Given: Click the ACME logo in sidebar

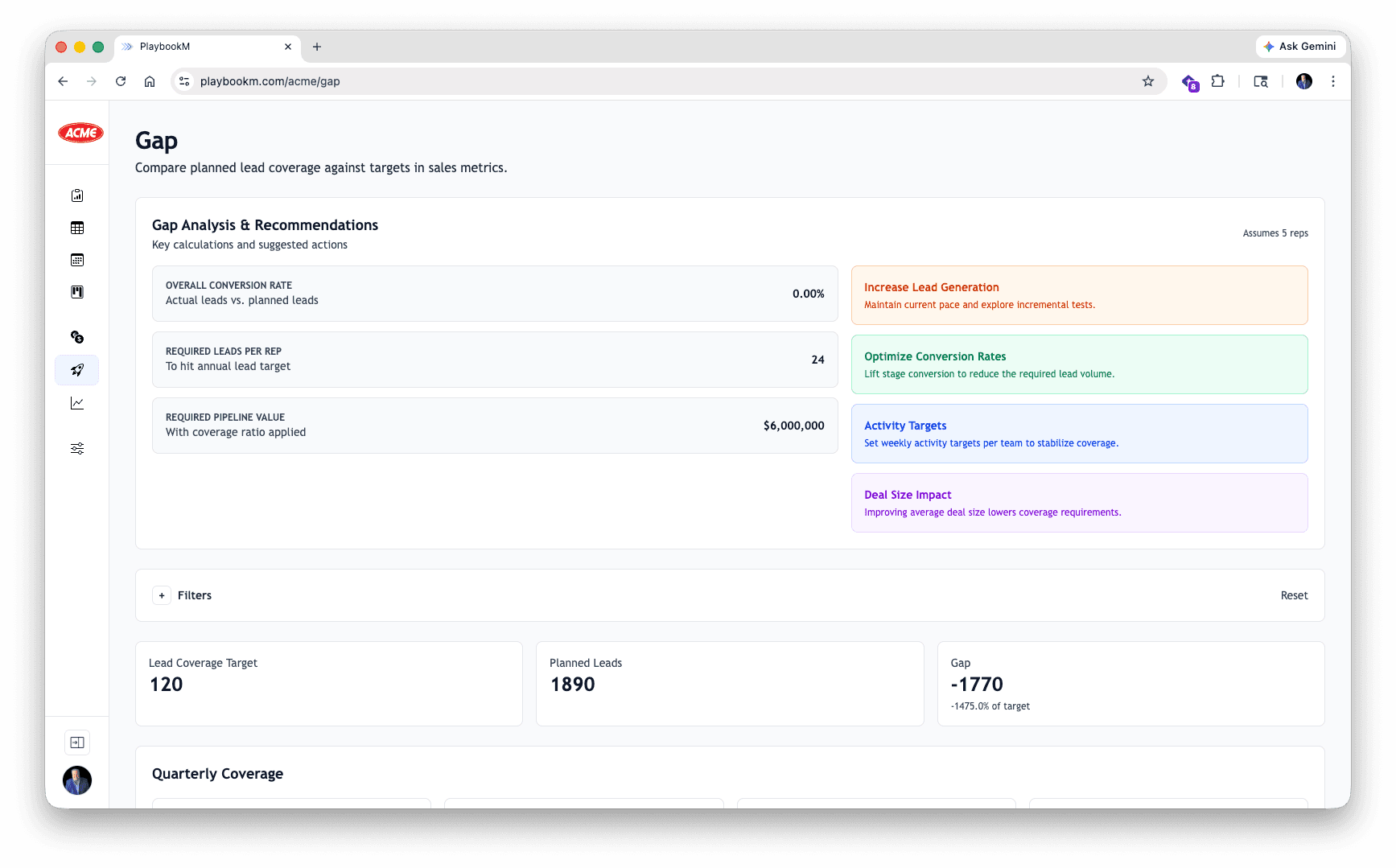Looking at the screenshot, I should 80,133.
